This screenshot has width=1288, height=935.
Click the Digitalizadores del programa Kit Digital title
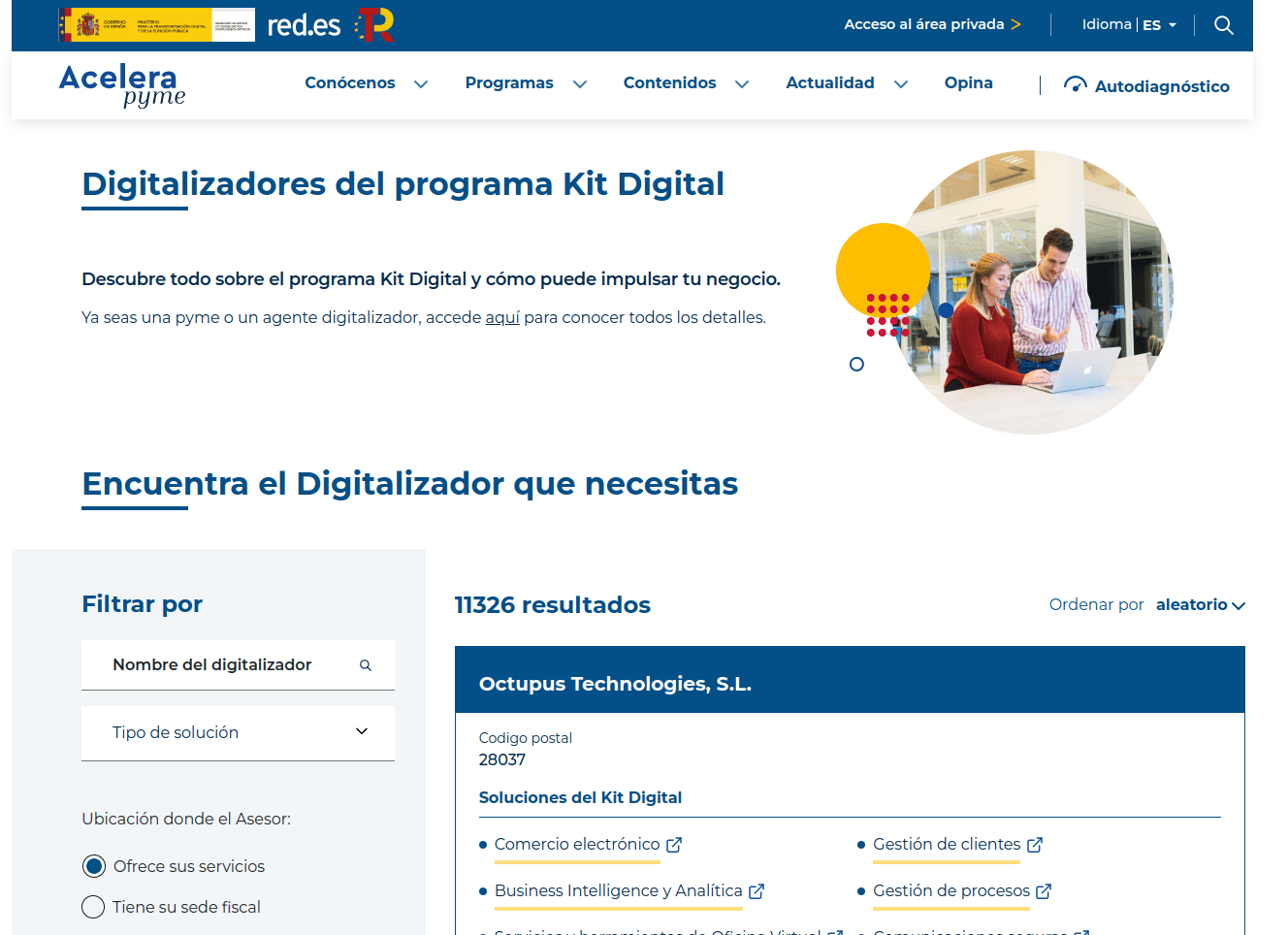(x=403, y=184)
